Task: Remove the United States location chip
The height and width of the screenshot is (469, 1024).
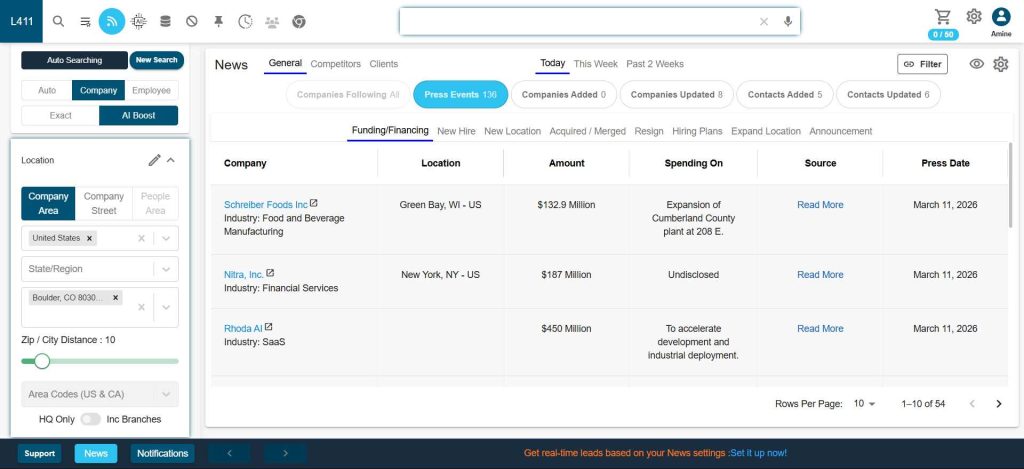Action: coord(89,238)
